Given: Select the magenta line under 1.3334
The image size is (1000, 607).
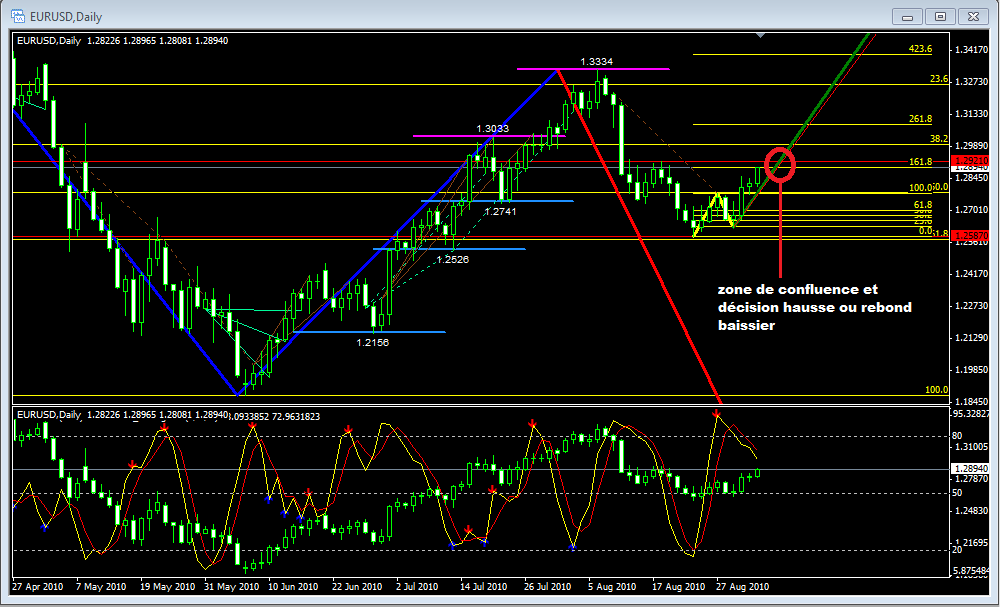Looking at the screenshot, I should [x=594, y=69].
